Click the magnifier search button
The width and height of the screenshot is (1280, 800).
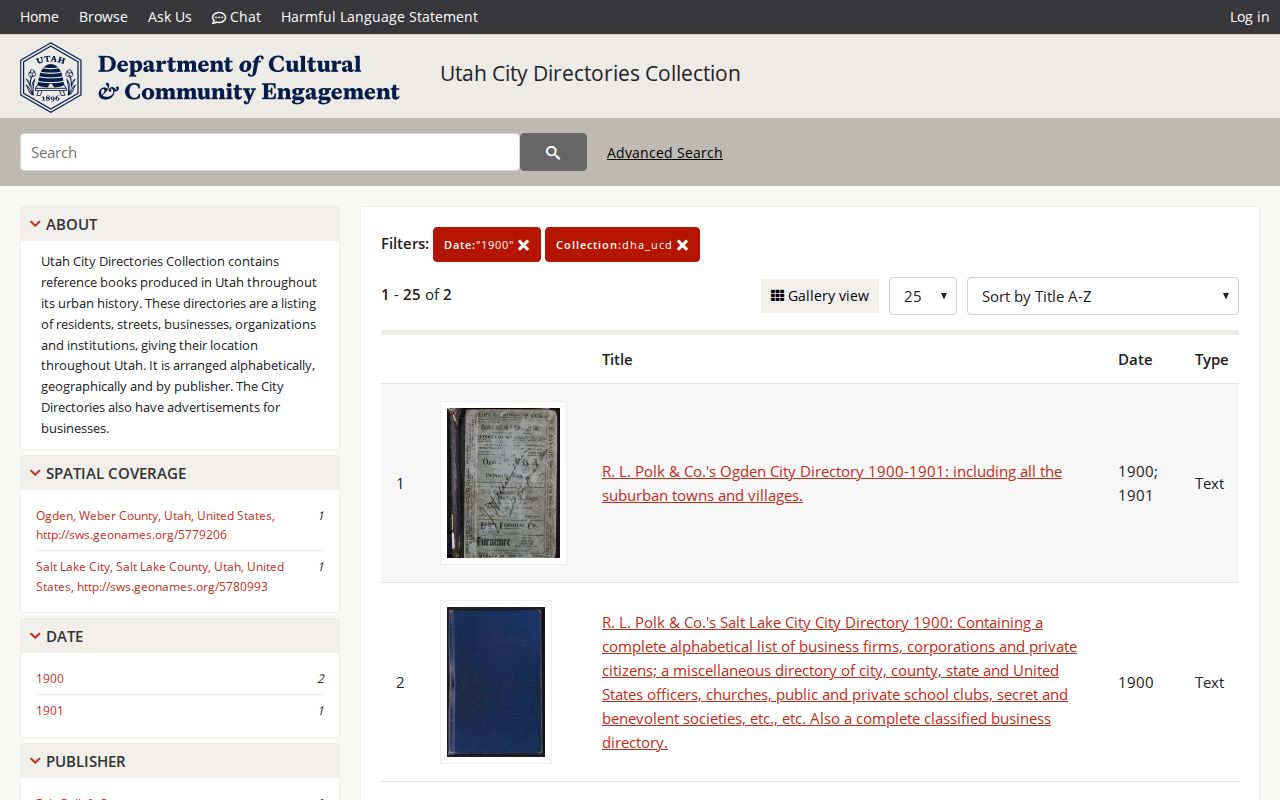pos(553,152)
